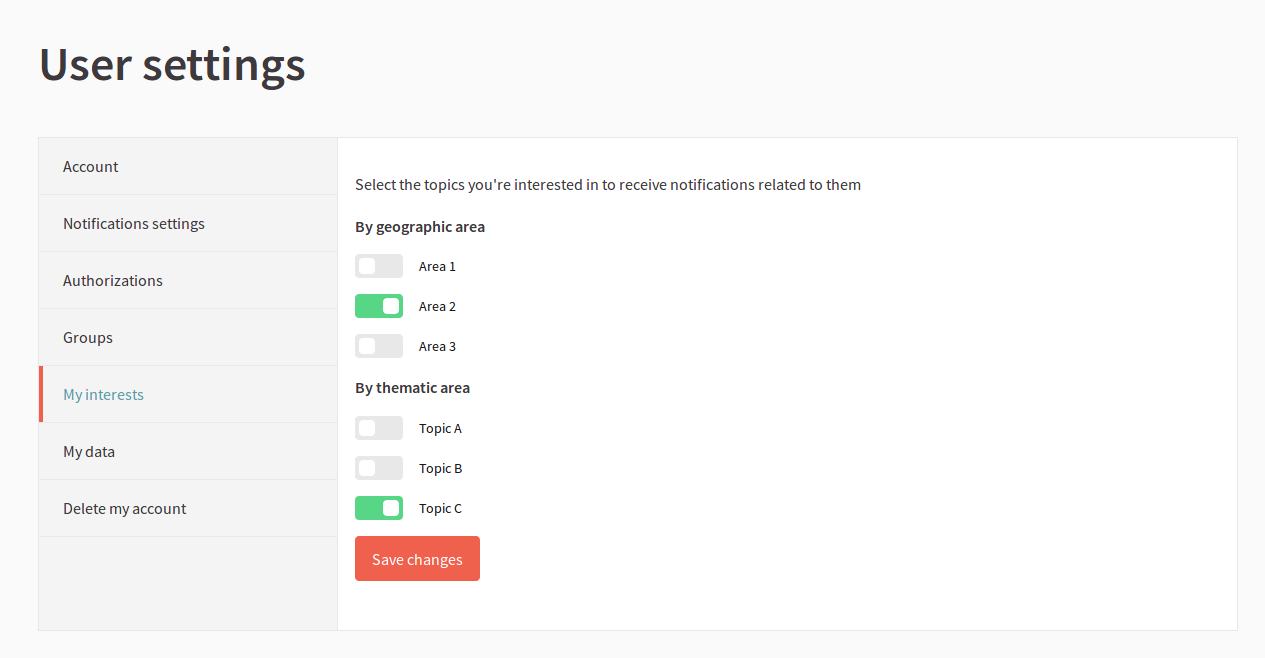Disable the Topic C switch
The image size is (1265, 658).
(379, 508)
